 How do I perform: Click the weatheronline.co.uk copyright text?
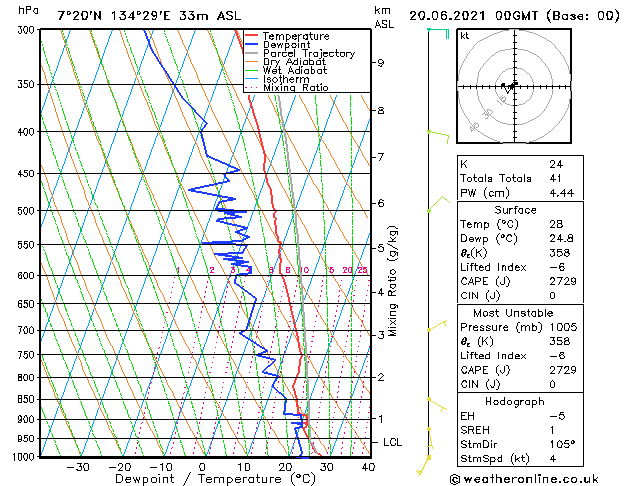[524, 479]
